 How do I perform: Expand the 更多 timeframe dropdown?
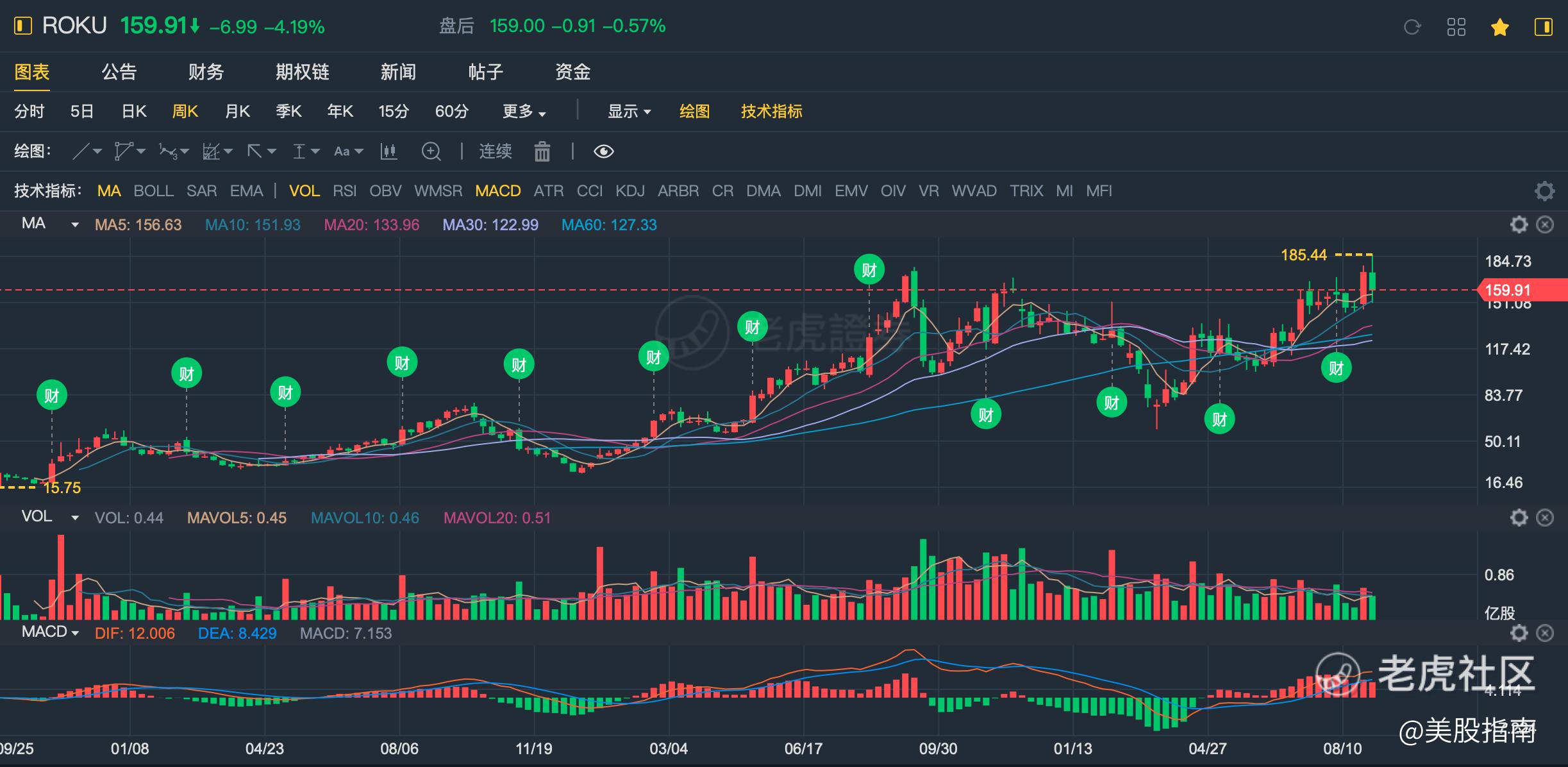click(524, 112)
